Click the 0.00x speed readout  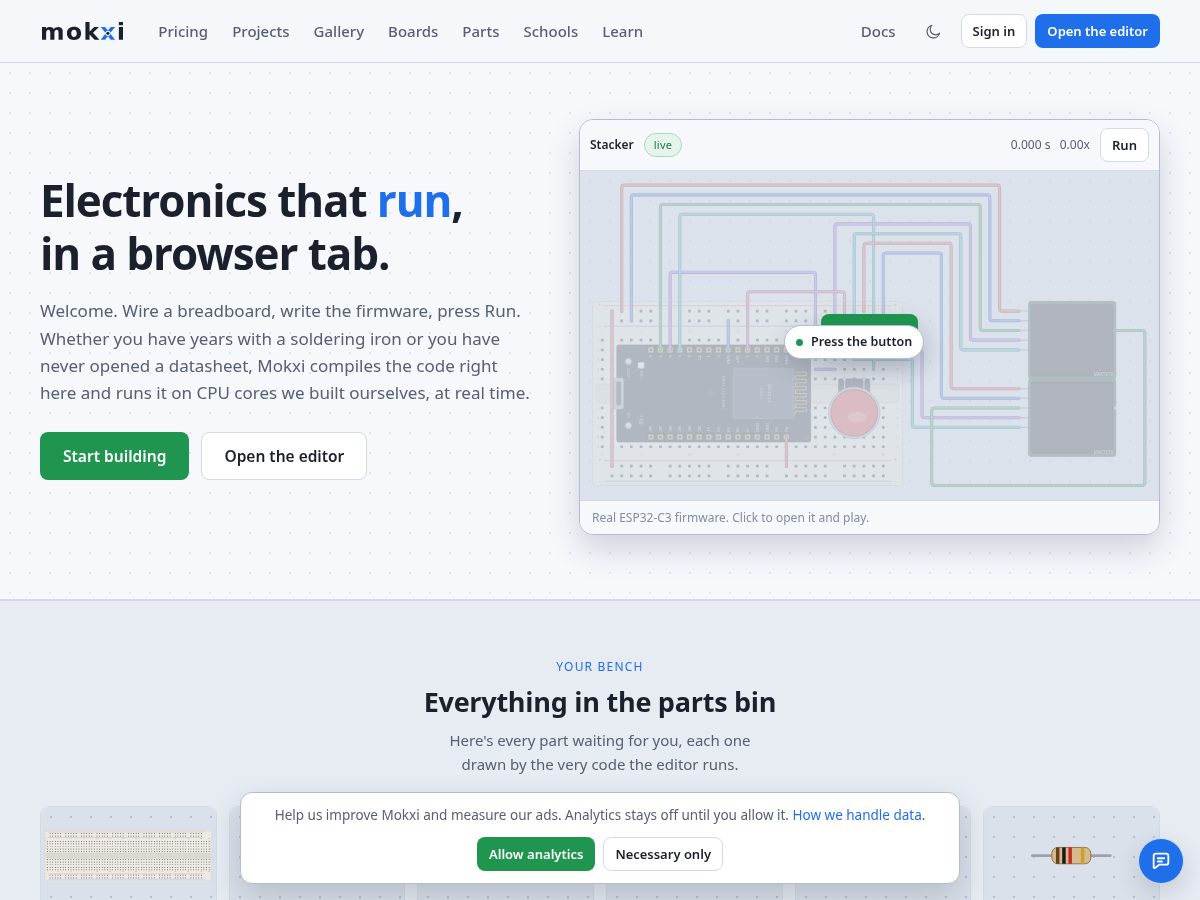(1074, 145)
